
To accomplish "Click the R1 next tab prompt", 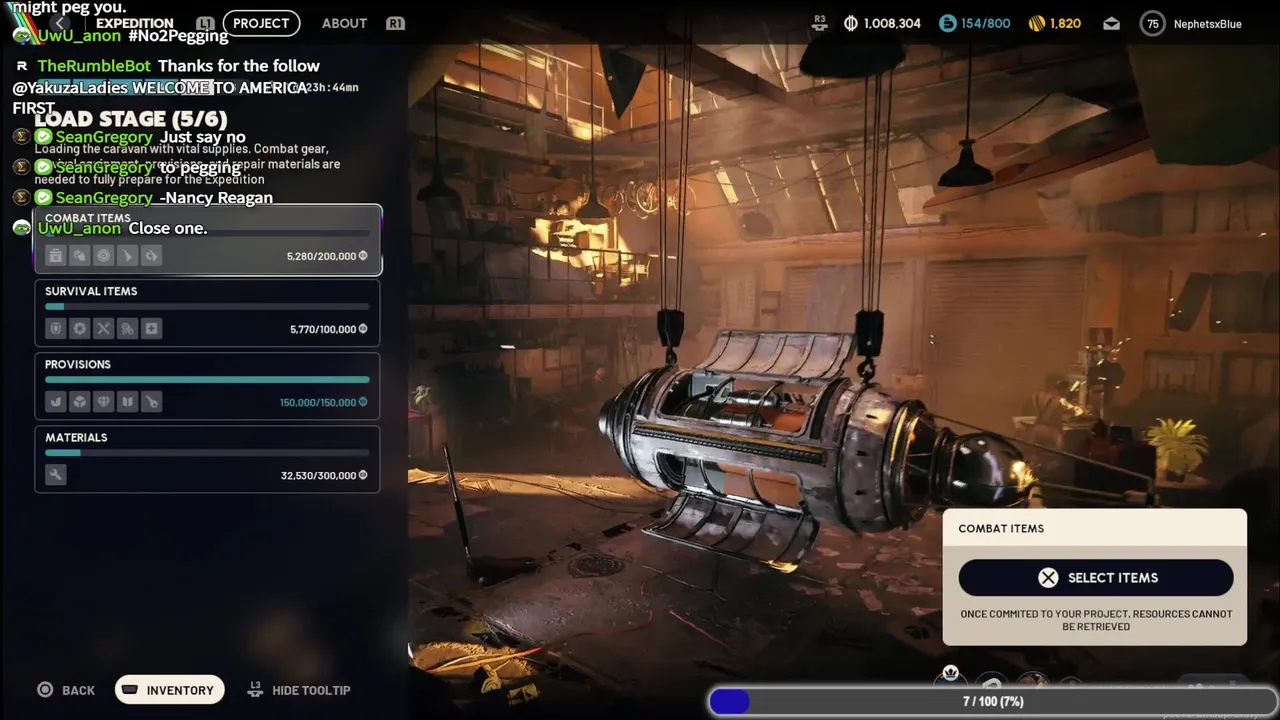I will pos(395,23).
